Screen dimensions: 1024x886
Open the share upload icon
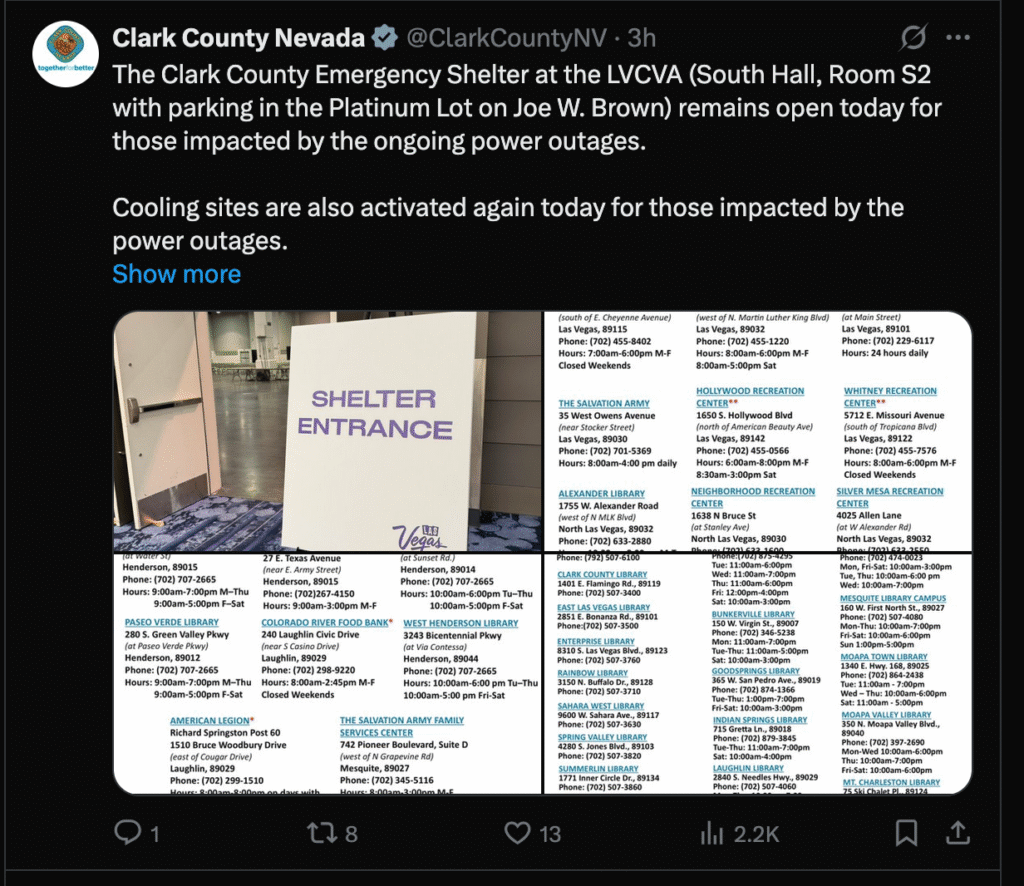click(x=957, y=832)
